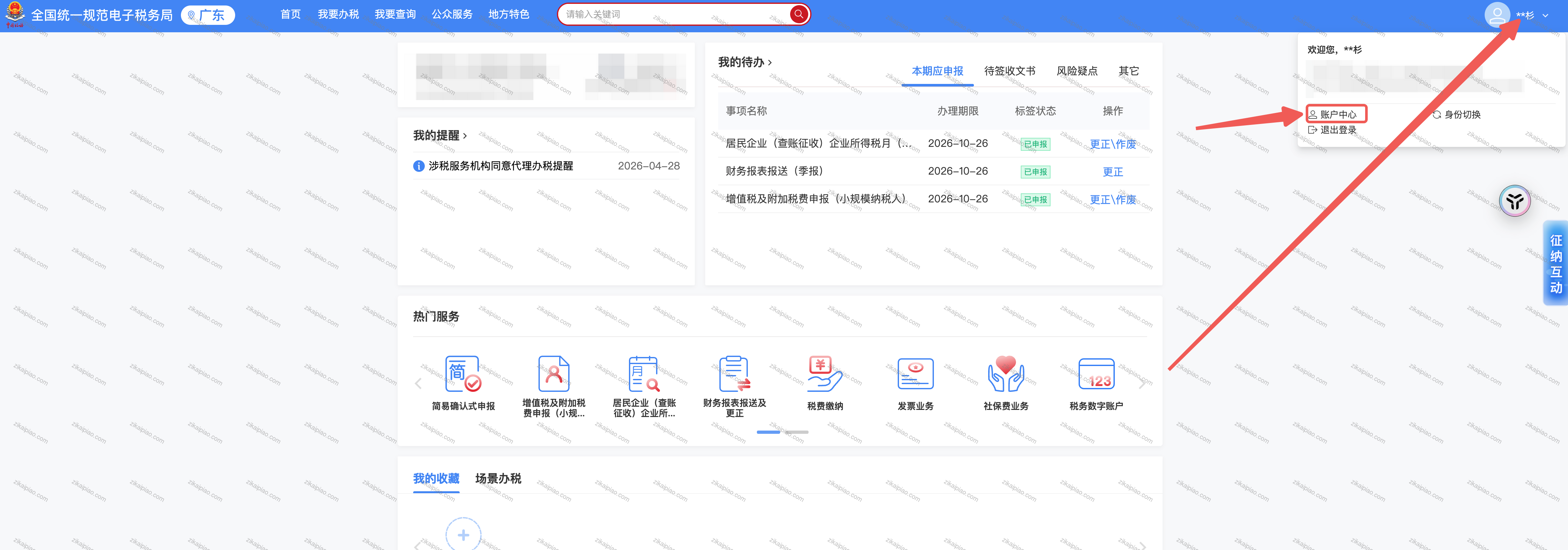Click the red search magnifier icon
Screen dimensions: 1568x550
click(x=799, y=14)
